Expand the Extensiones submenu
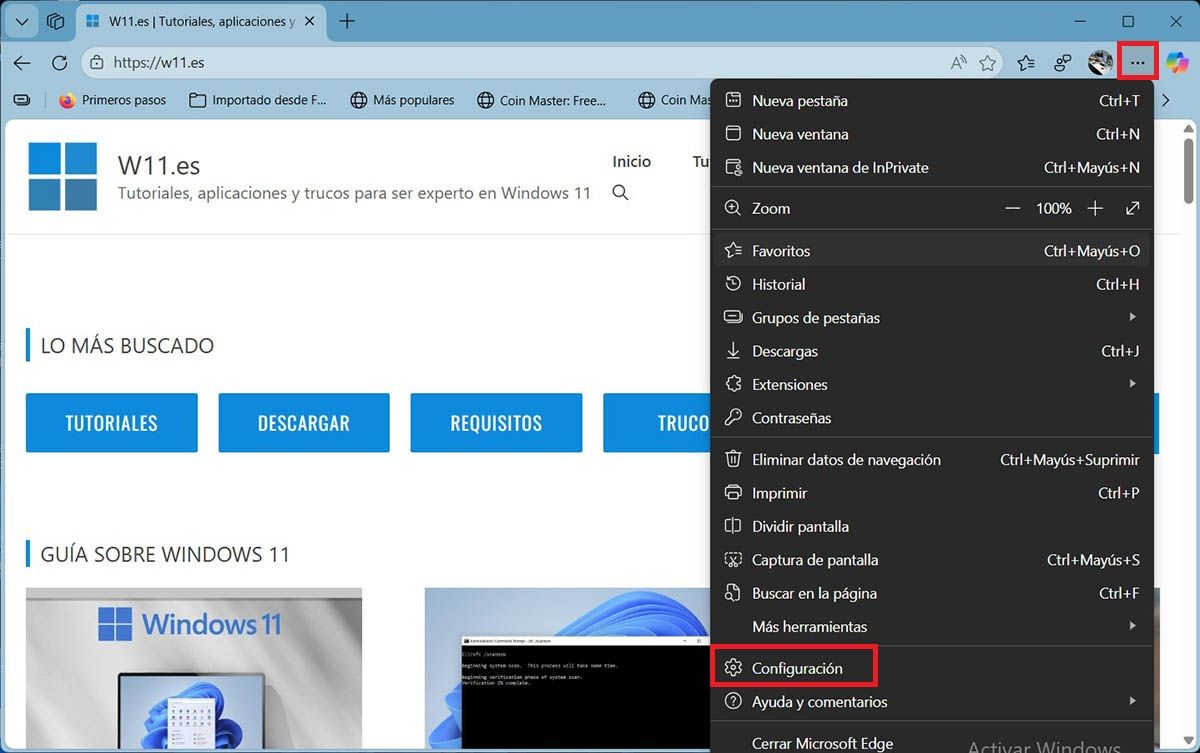This screenshot has width=1200, height=753. coord(1132,384)
